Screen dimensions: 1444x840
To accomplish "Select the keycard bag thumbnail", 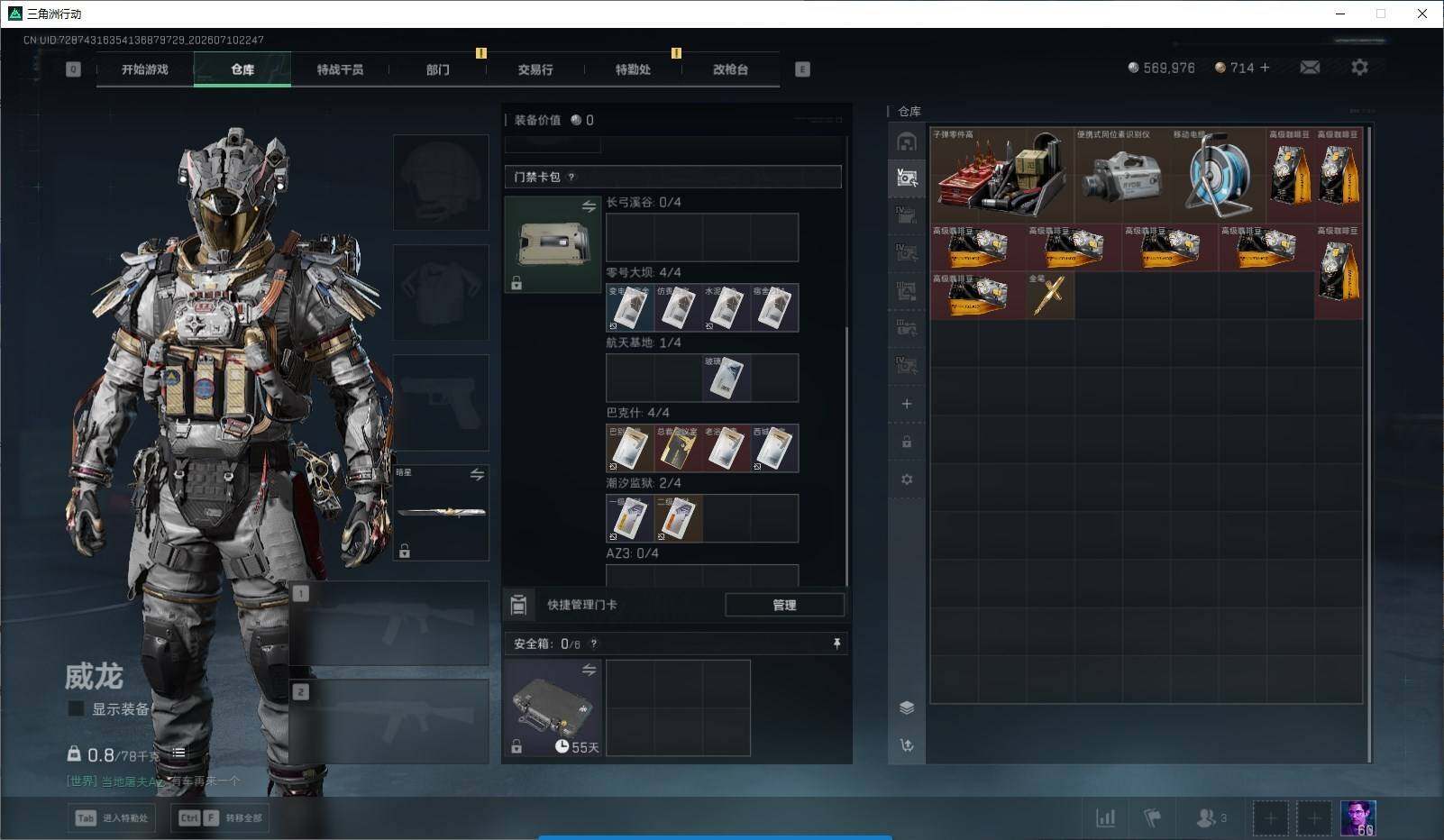I will pyautogui.click(x=553, y=245).
